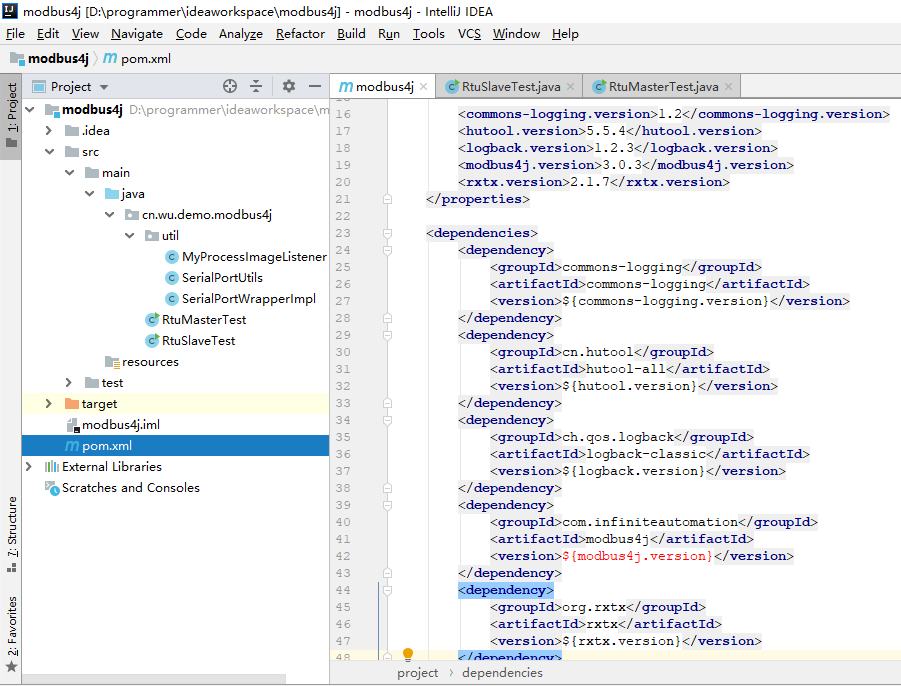Viewport: 901px width, 686px height.
Task: Collapse the util package
Action: coord(130,236)
